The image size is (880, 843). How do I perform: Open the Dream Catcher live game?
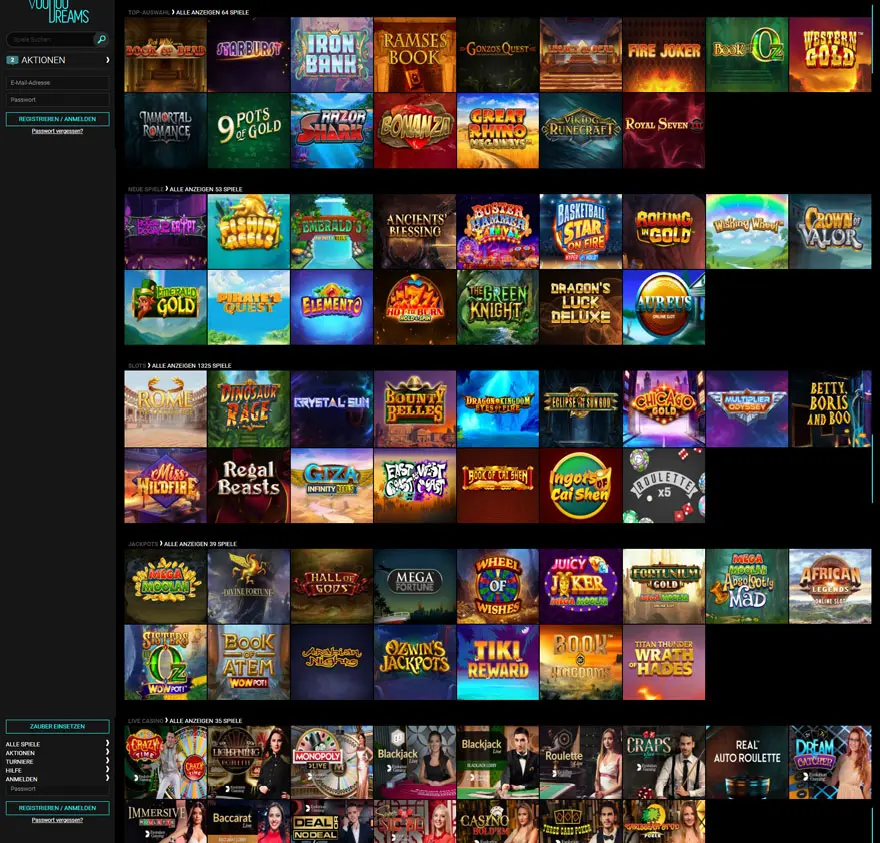click(830, 762)
